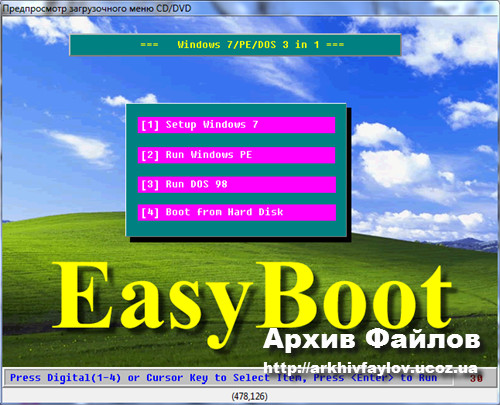Screen dimensions: 500x405
Task: Open the arkhivfaylov.ucoz.ua link
Action: pyautogui.click(x=370, y=368)
